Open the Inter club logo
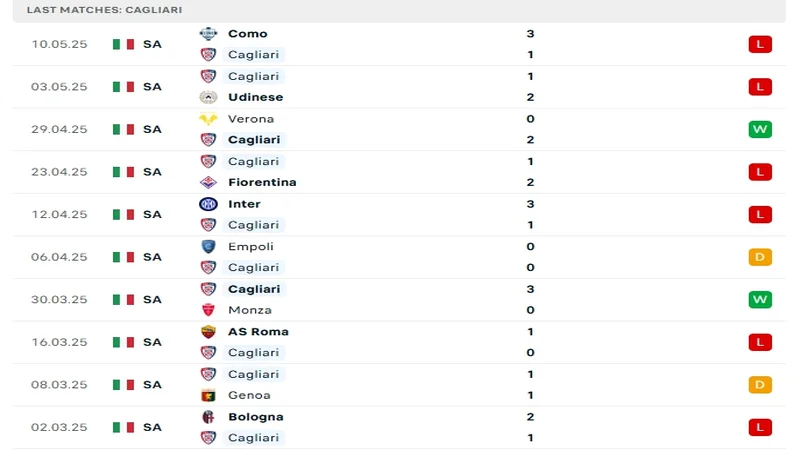The height and width of the screenshot is (450, 800). [208, 203]
